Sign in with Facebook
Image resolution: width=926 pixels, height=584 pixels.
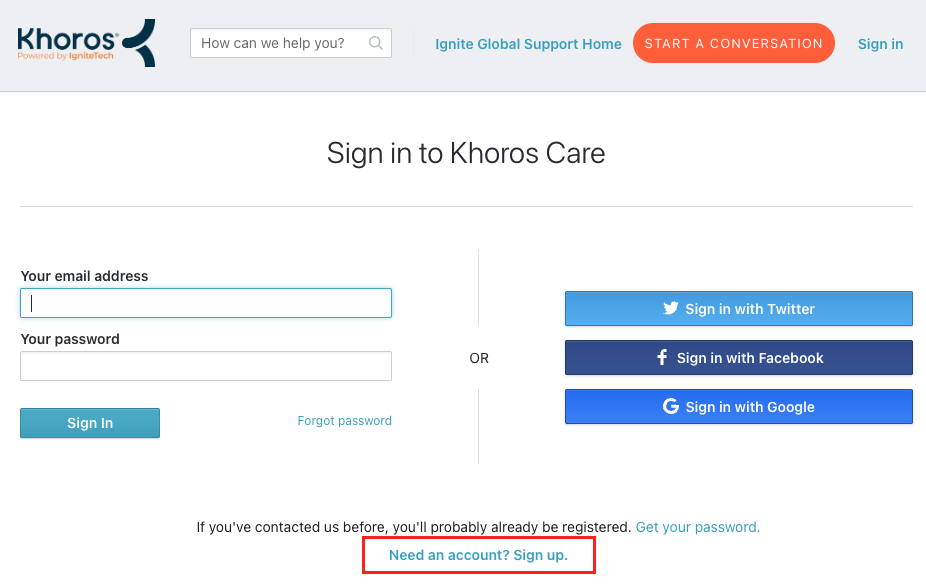(x=739, y=357)
